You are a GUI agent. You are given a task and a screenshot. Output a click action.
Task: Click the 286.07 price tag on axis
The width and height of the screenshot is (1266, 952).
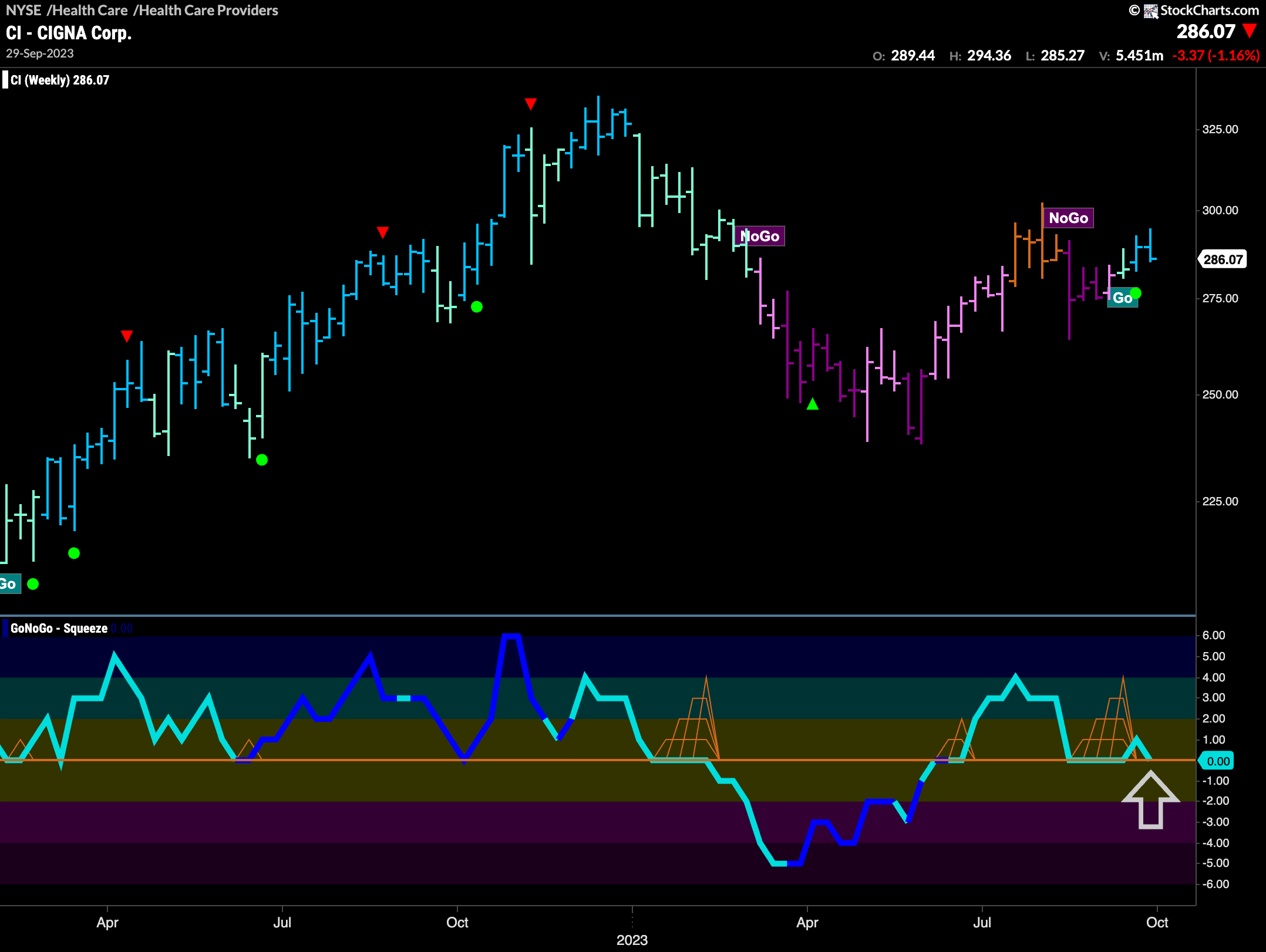[1223, 259]
